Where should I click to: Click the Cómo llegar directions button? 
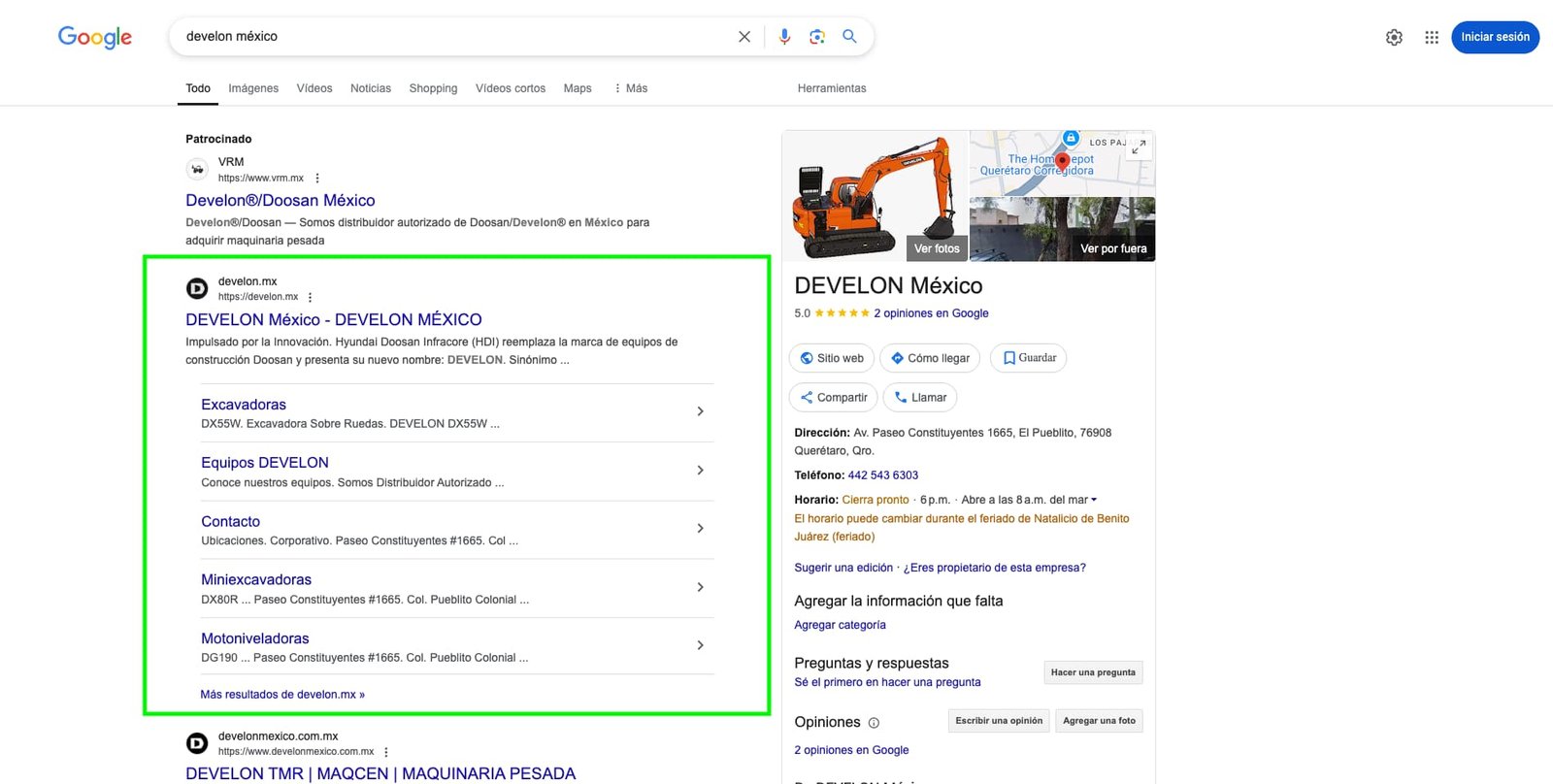(931, 358)
